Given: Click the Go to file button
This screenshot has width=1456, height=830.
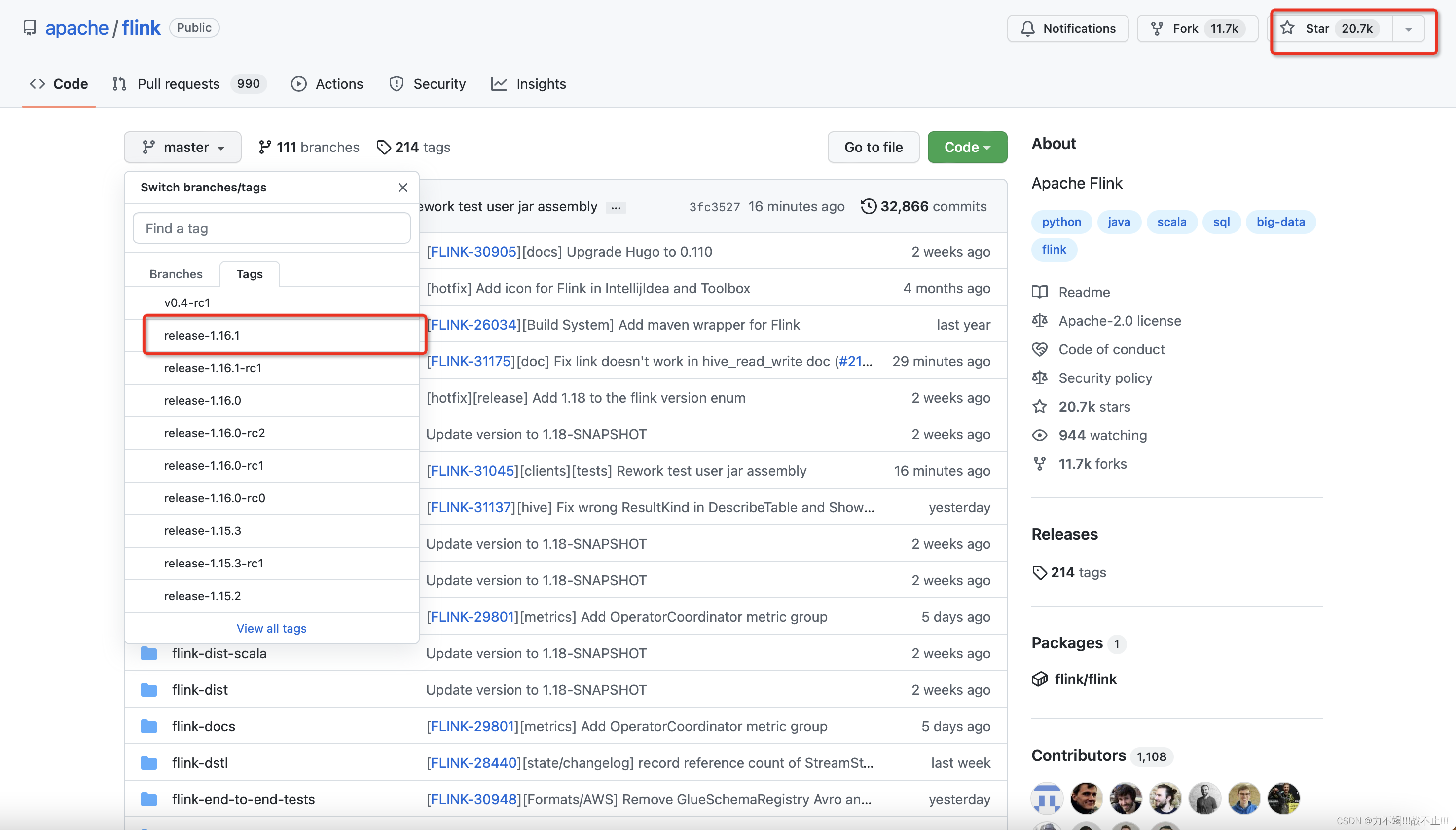Looking at the screenshot, I should (x=874, y=147).
